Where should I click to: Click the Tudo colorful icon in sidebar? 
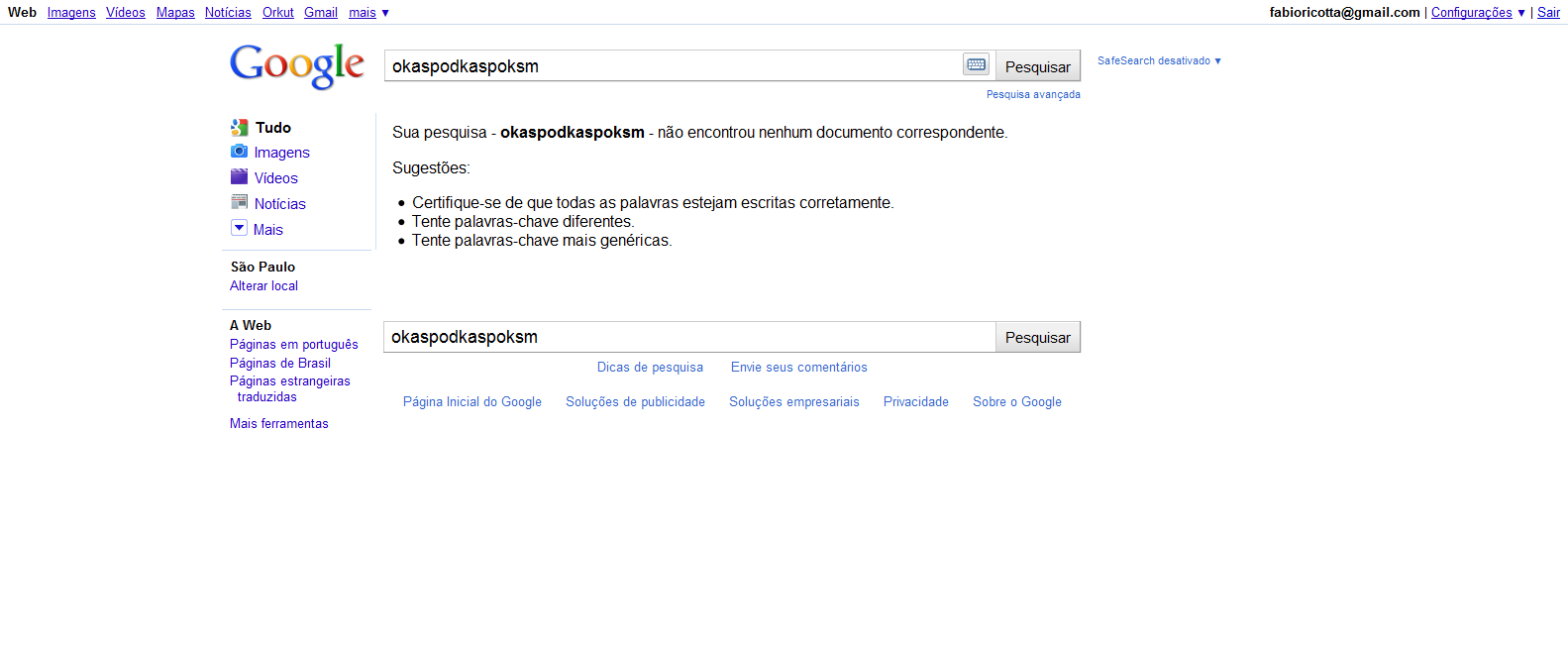239,128
